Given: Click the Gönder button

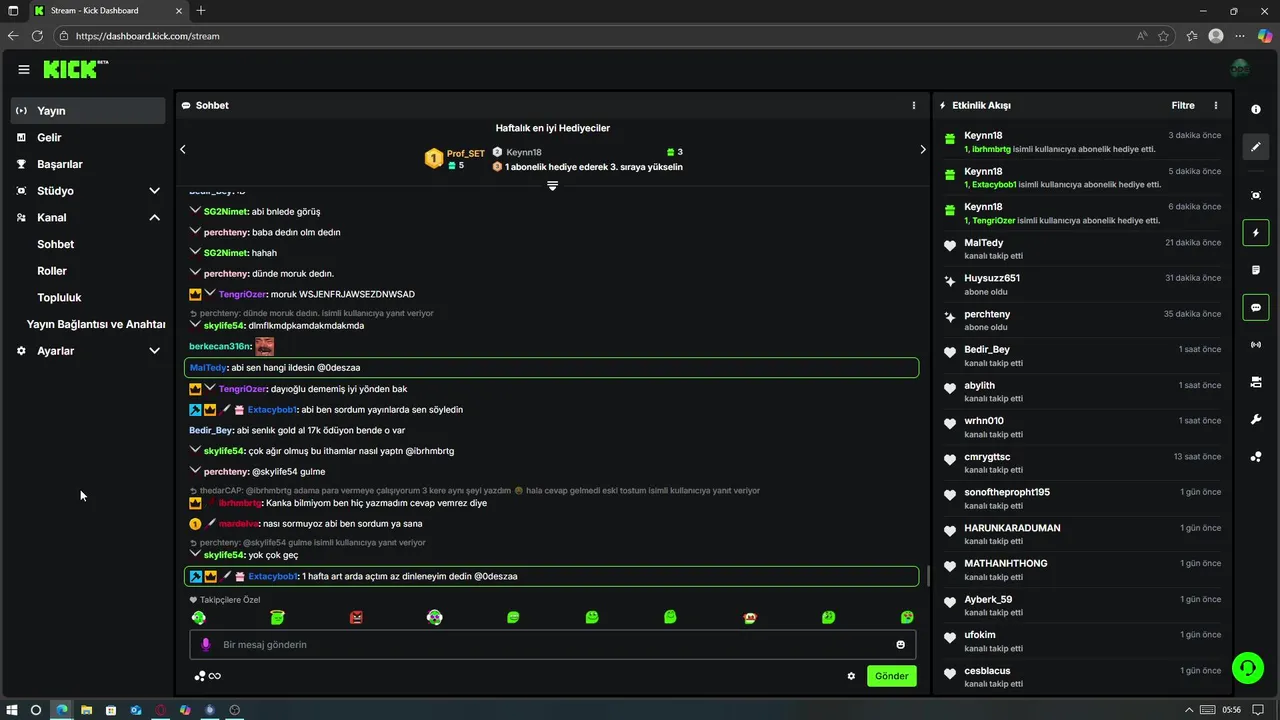Looking at the screenshot, I should point(891,676).
